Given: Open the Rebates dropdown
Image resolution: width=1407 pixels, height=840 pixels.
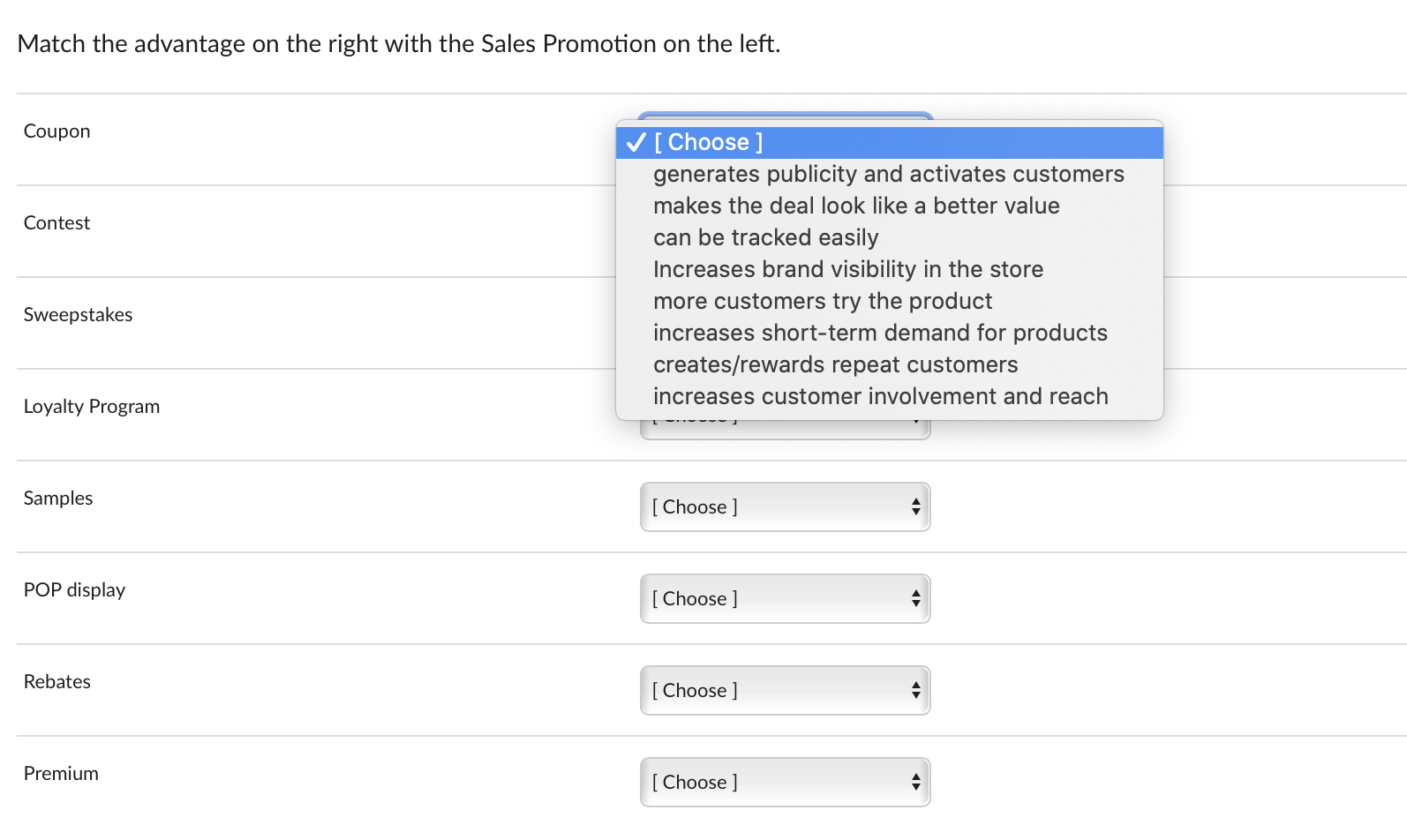Looking at the screenshot, I should [784, 691].
